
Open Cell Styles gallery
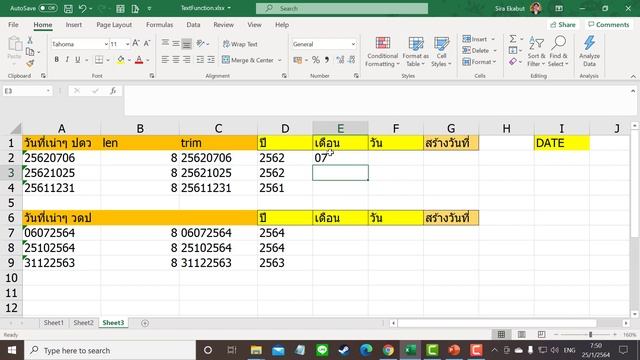(441, 52)
